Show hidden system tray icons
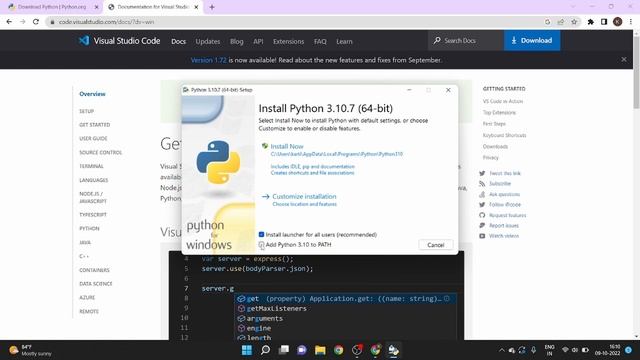Image resolution: width=640 pixels, height=360 pixels. point(502,350)
